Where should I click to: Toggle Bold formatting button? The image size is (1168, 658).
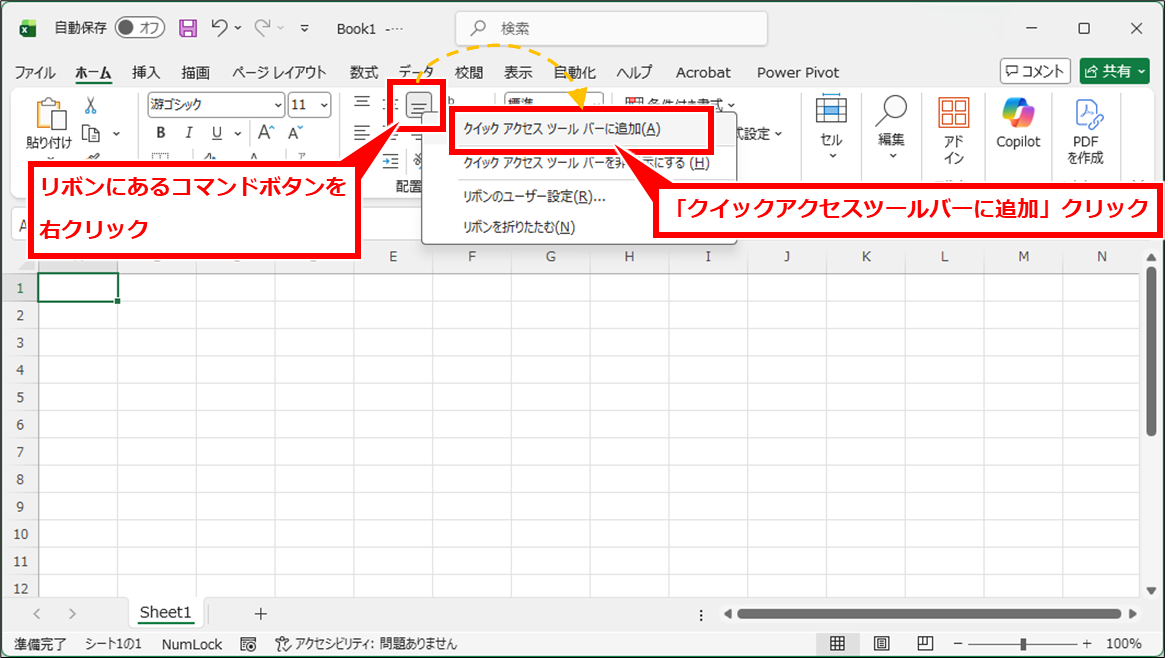(x=160, y=133)
